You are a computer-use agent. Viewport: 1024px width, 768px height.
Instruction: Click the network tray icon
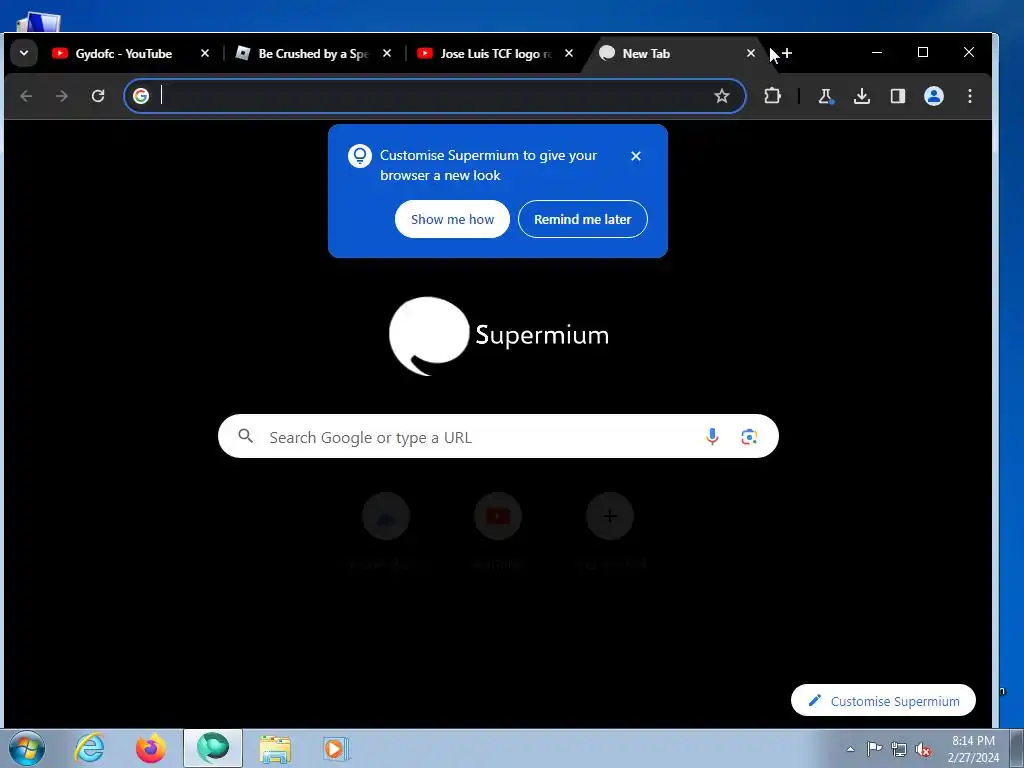point(899,749)
